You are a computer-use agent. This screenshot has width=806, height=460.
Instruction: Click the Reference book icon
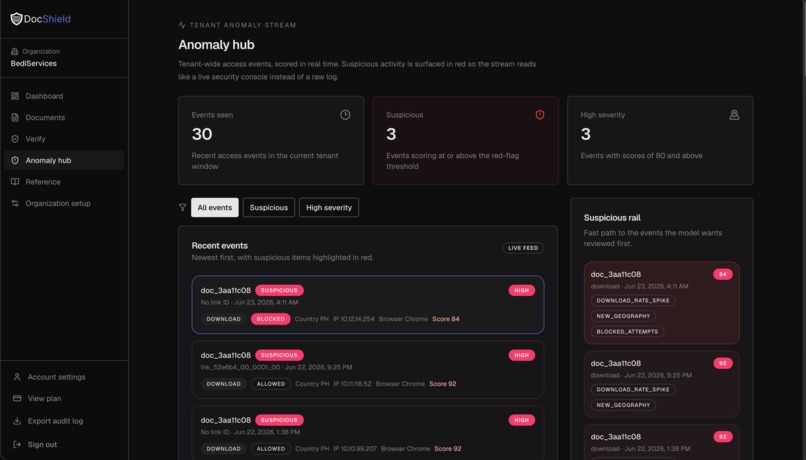(x=15, y=182)
